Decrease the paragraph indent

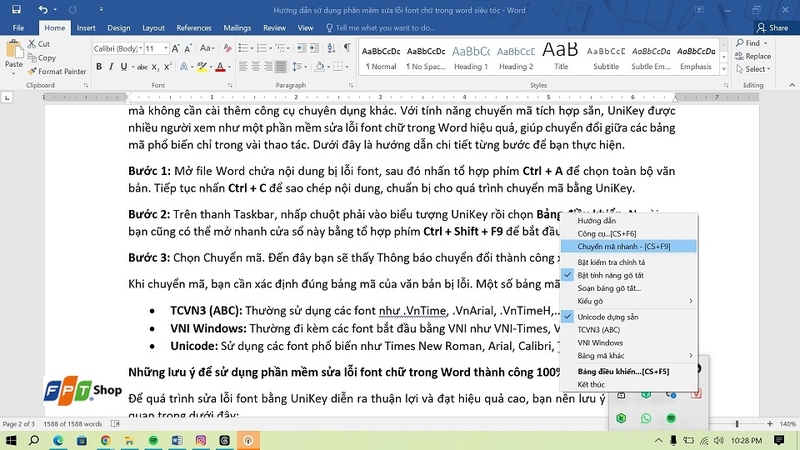(302, 48)
